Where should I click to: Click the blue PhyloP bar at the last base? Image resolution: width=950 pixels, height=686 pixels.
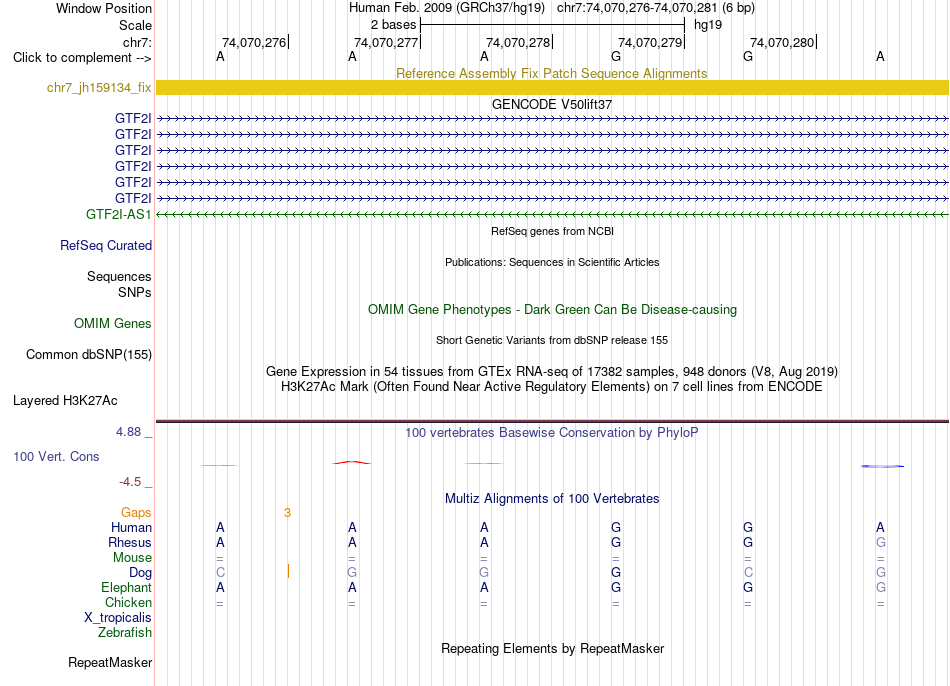pos(883,466)
